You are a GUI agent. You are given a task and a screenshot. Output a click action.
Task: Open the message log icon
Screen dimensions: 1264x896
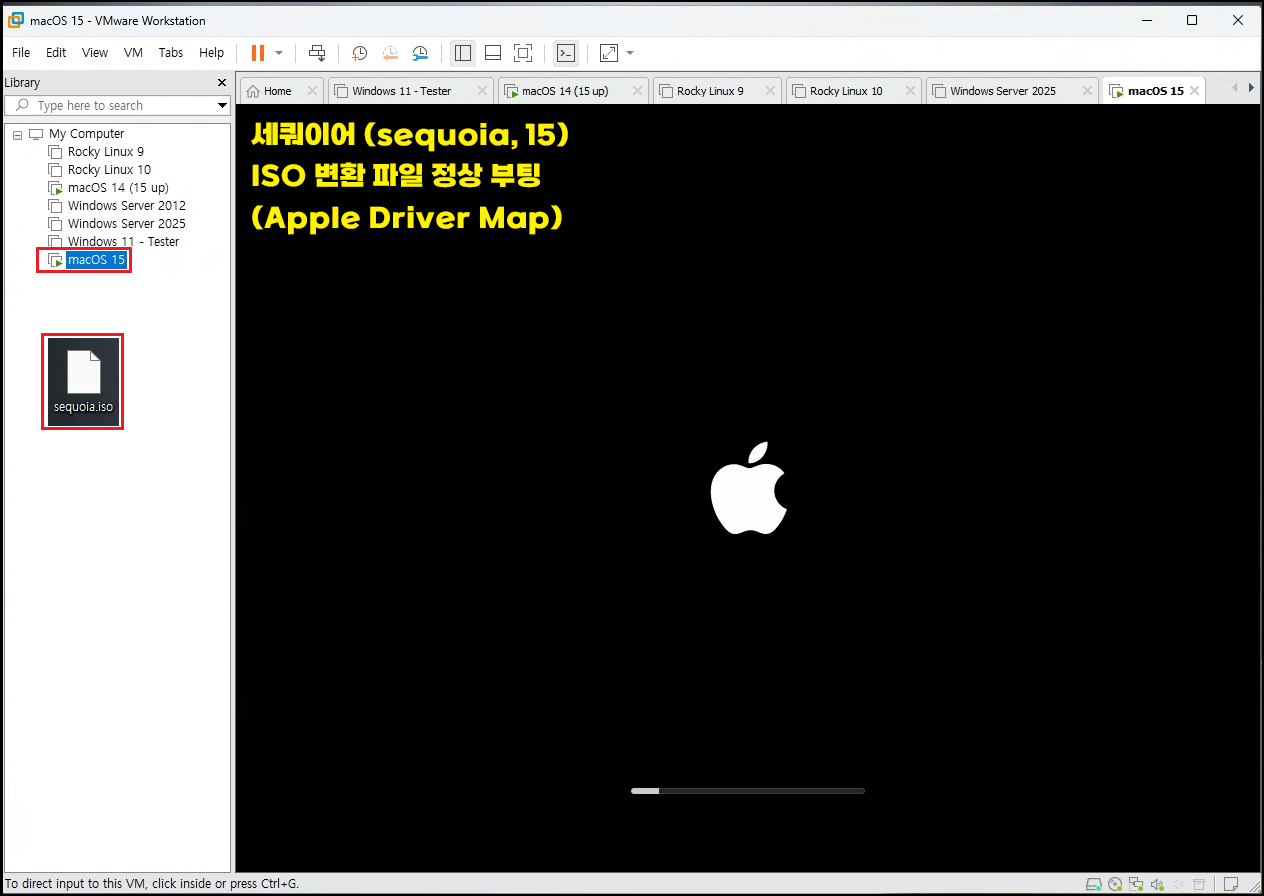pyautogui.click(x=1232, y=884)
